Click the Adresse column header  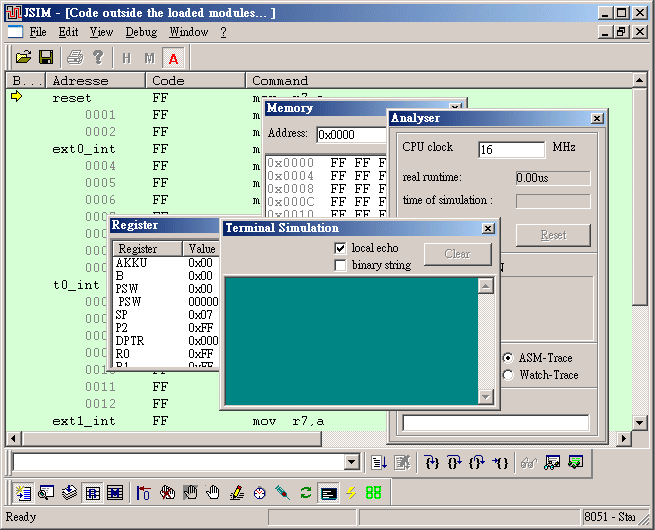(96, 80)
